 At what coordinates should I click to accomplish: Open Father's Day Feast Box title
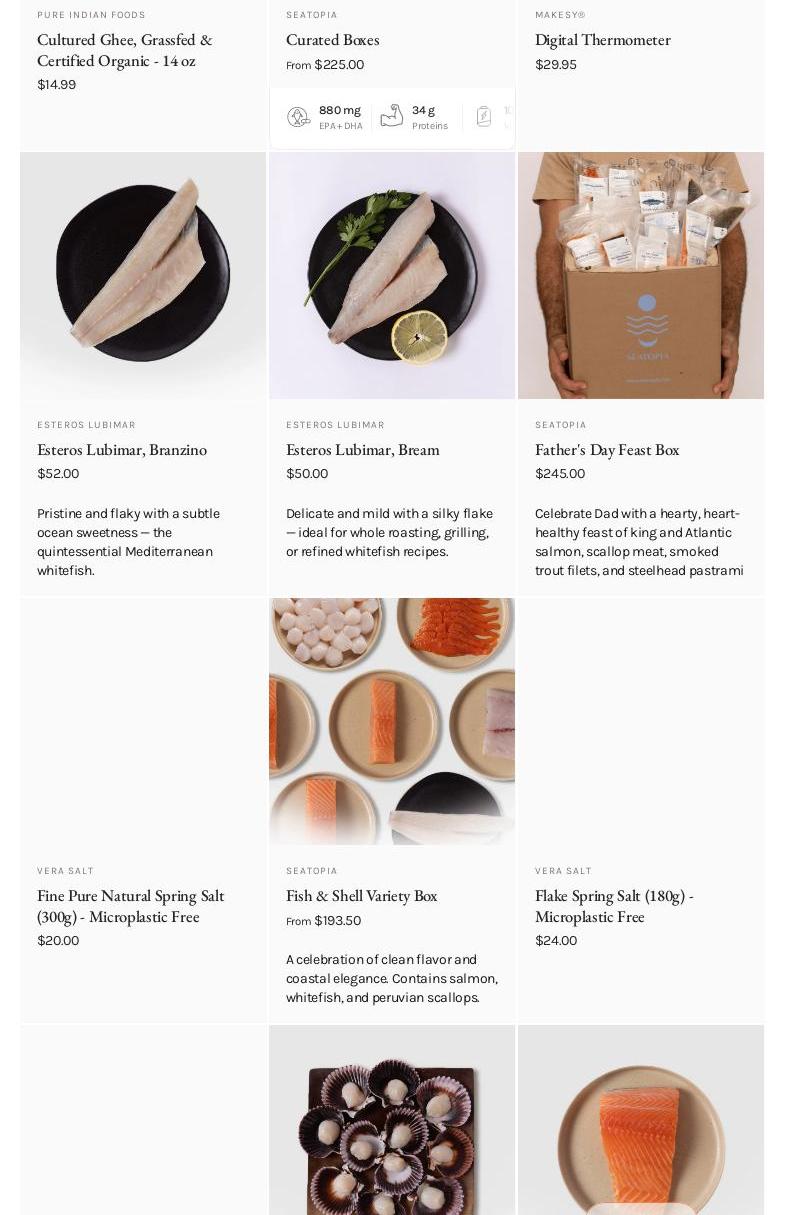coord(607,449)
